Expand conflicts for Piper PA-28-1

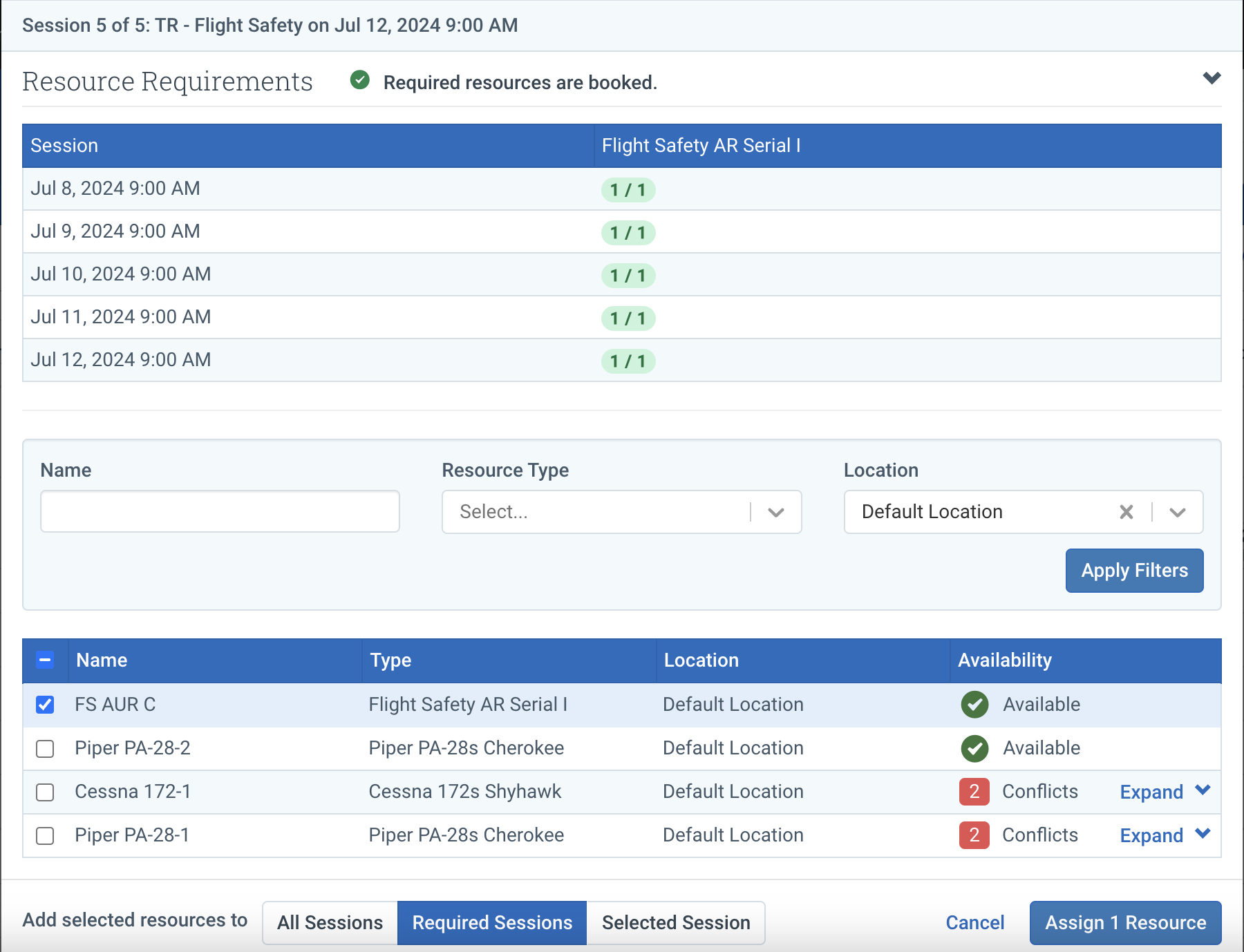click(x=1165, y=835)
